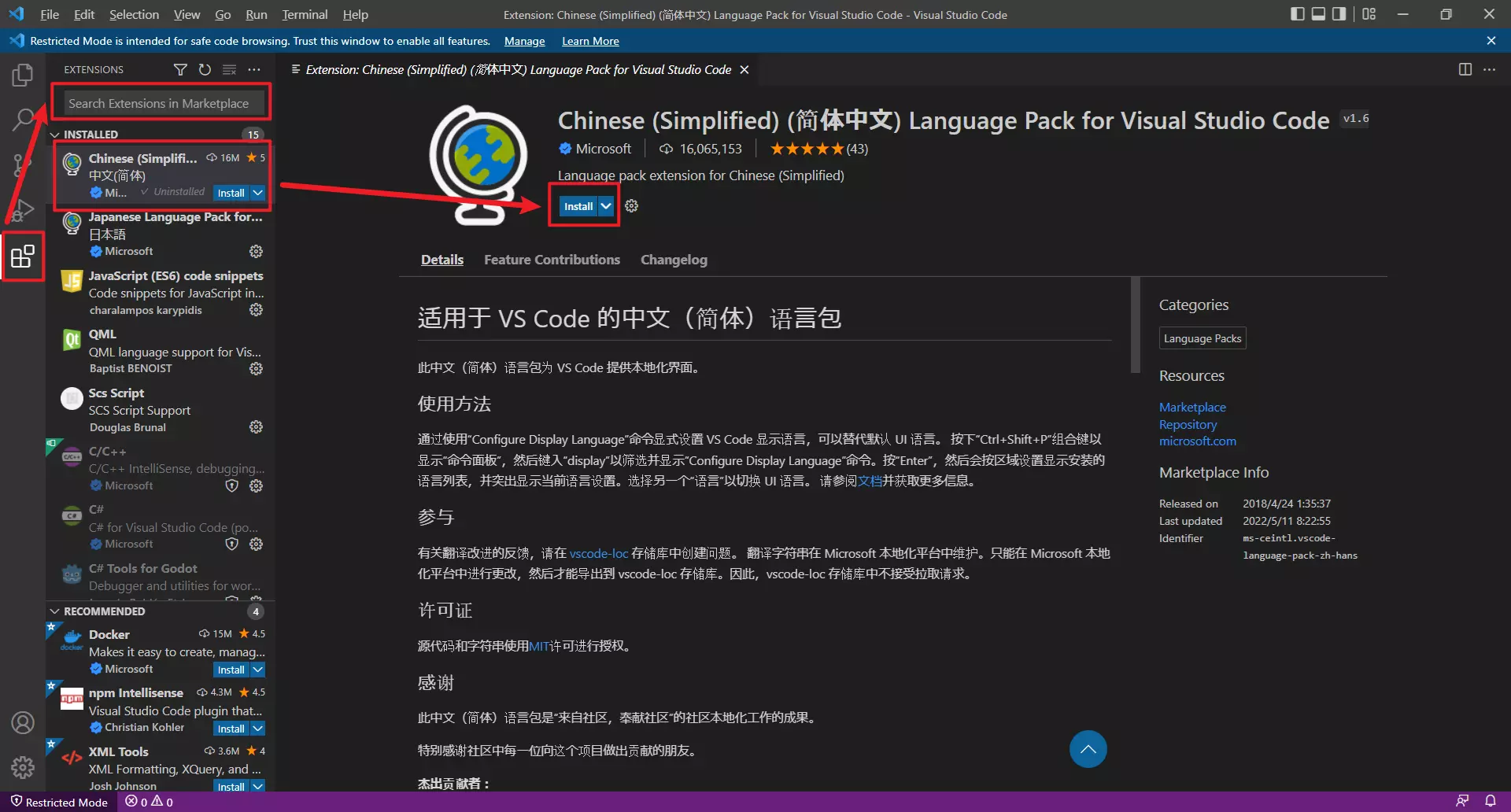Open Install dropdown arrow for Chinese (Simplified) list item
Viewport: 1511px width, 812px height.
tap(257, 193)
